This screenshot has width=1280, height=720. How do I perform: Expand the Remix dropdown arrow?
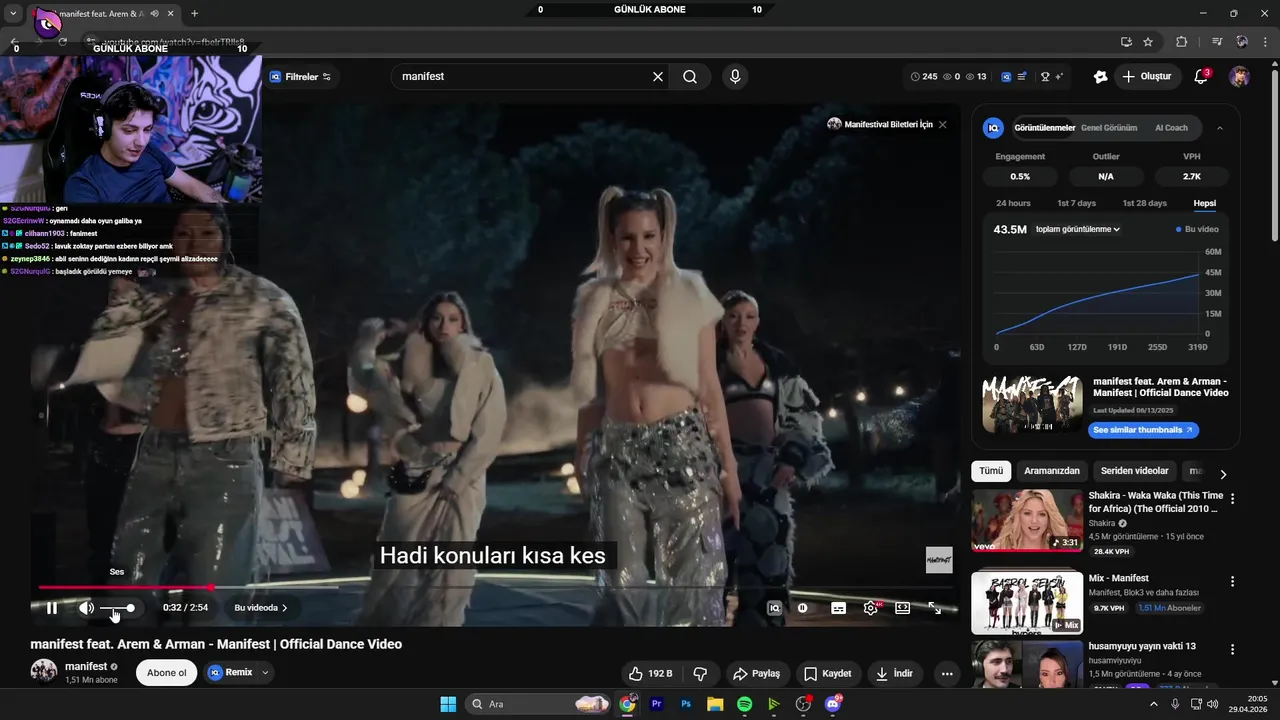tap(265, 673)
